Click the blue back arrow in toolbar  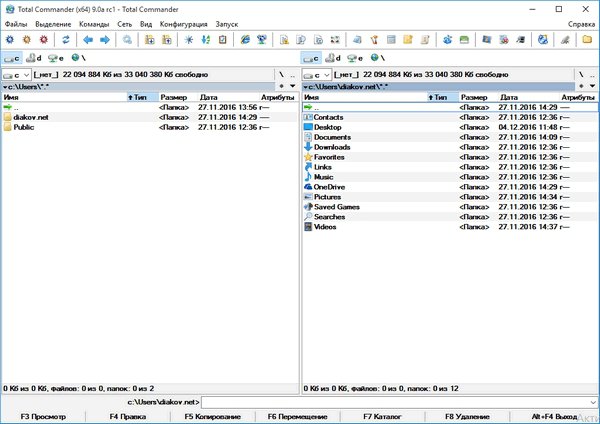point(88,40)
